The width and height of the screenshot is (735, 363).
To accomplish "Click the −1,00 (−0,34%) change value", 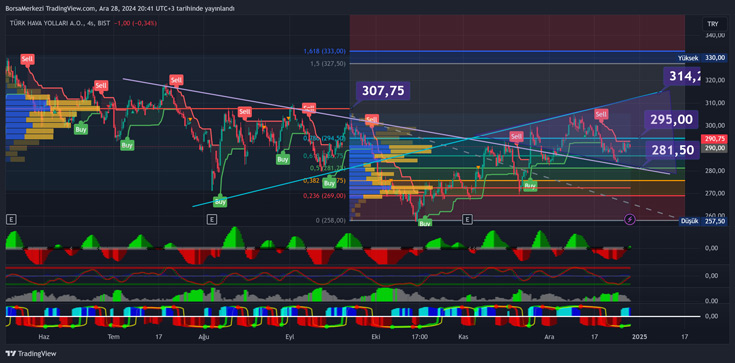I will coord(136,23).
